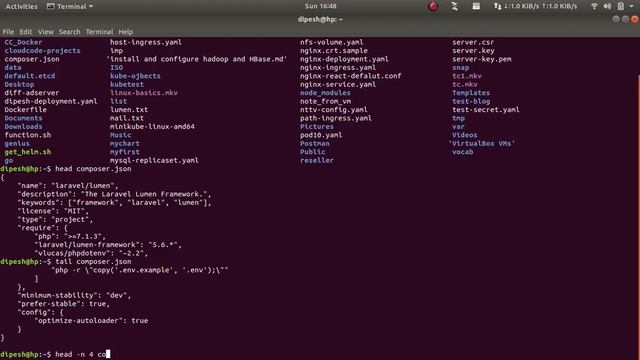Click the text get_helm.sh
Image resolution: width=640 pixels, height=360 pixels.
click(x=28, y=152)
